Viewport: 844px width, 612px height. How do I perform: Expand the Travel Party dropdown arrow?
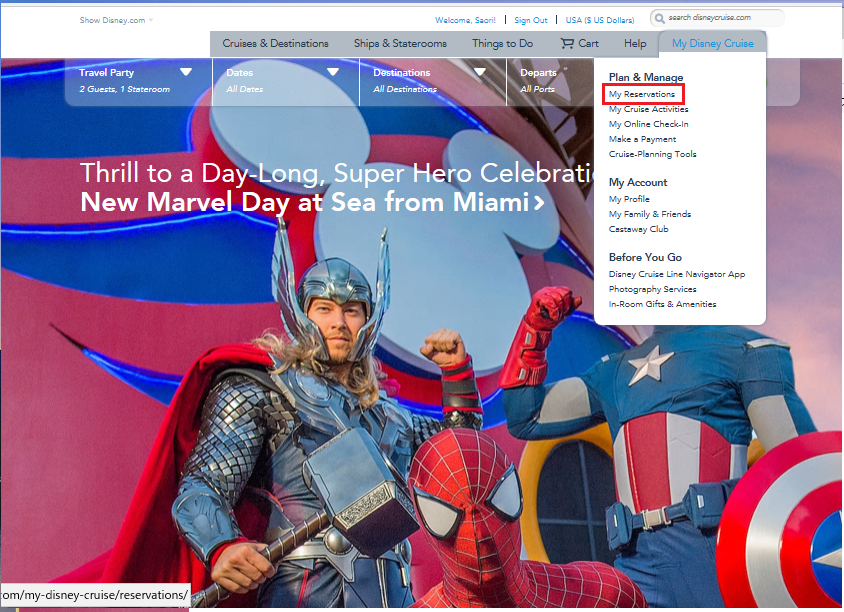[x=186, y=72]
